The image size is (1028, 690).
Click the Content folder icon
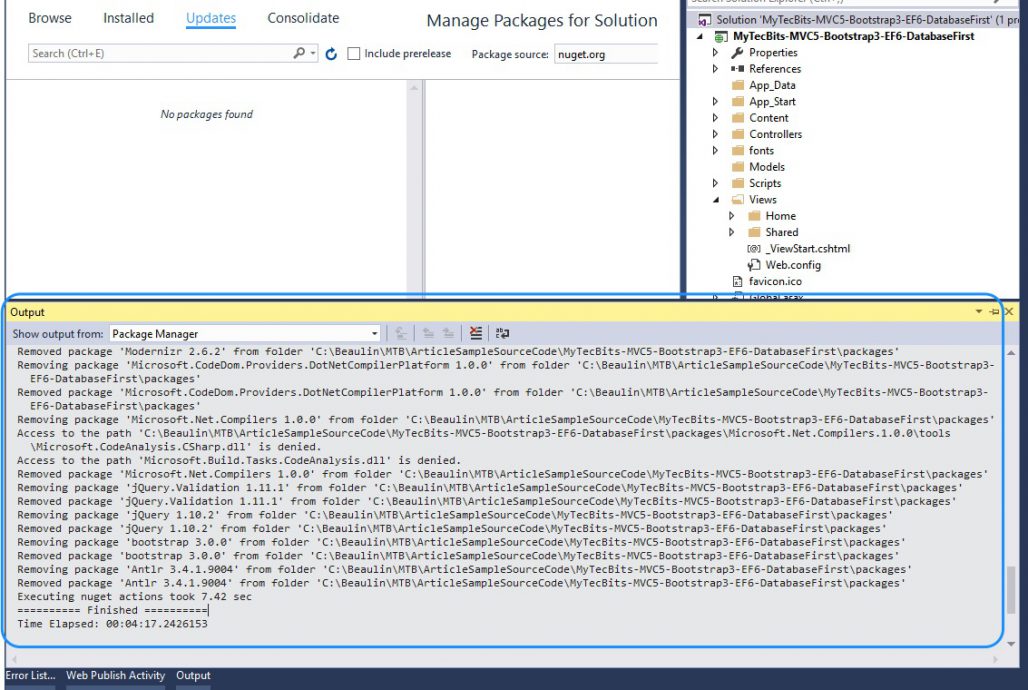(x=738, y=118)
